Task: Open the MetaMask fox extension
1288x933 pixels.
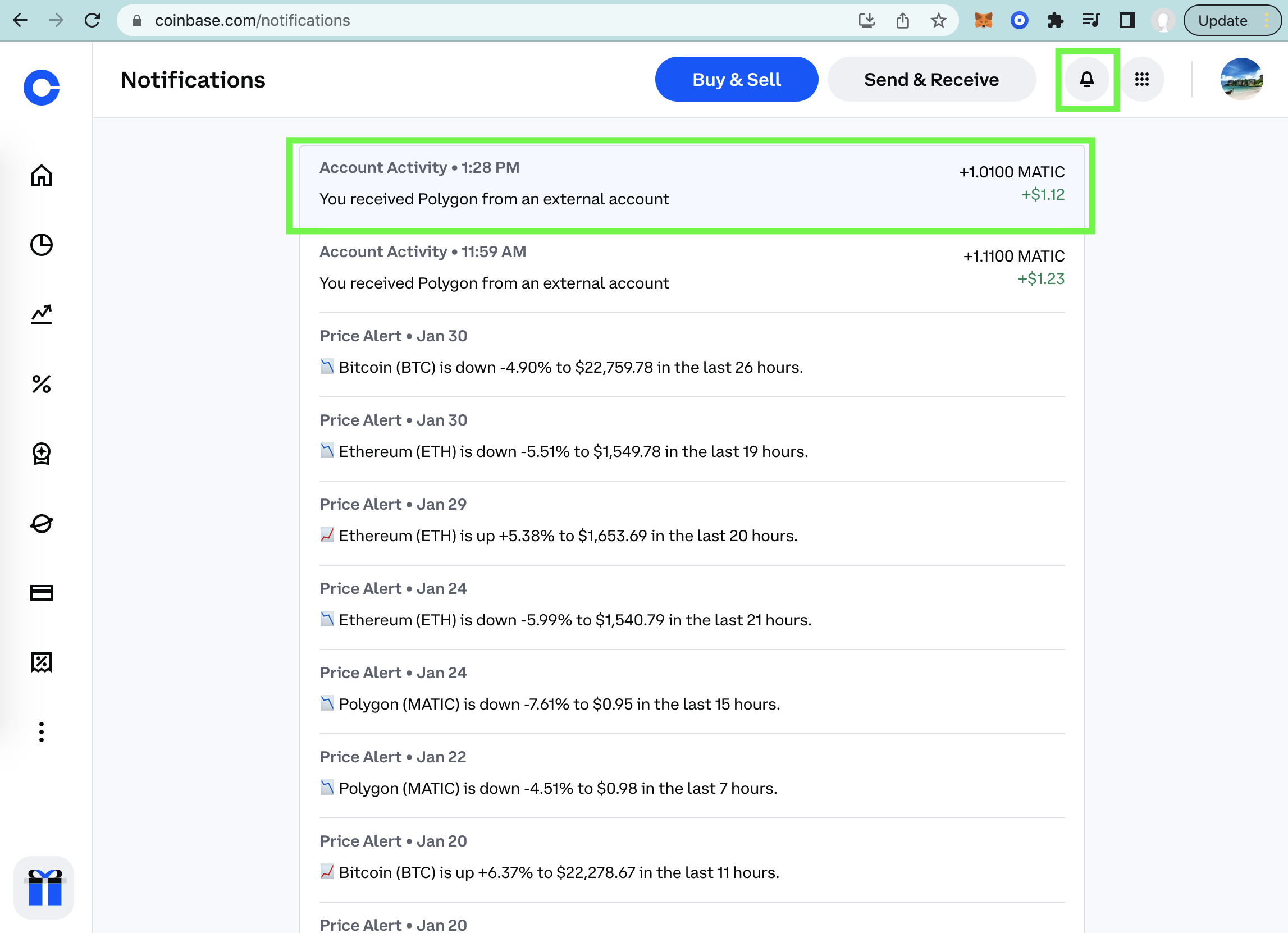Action: pos(984,20)
